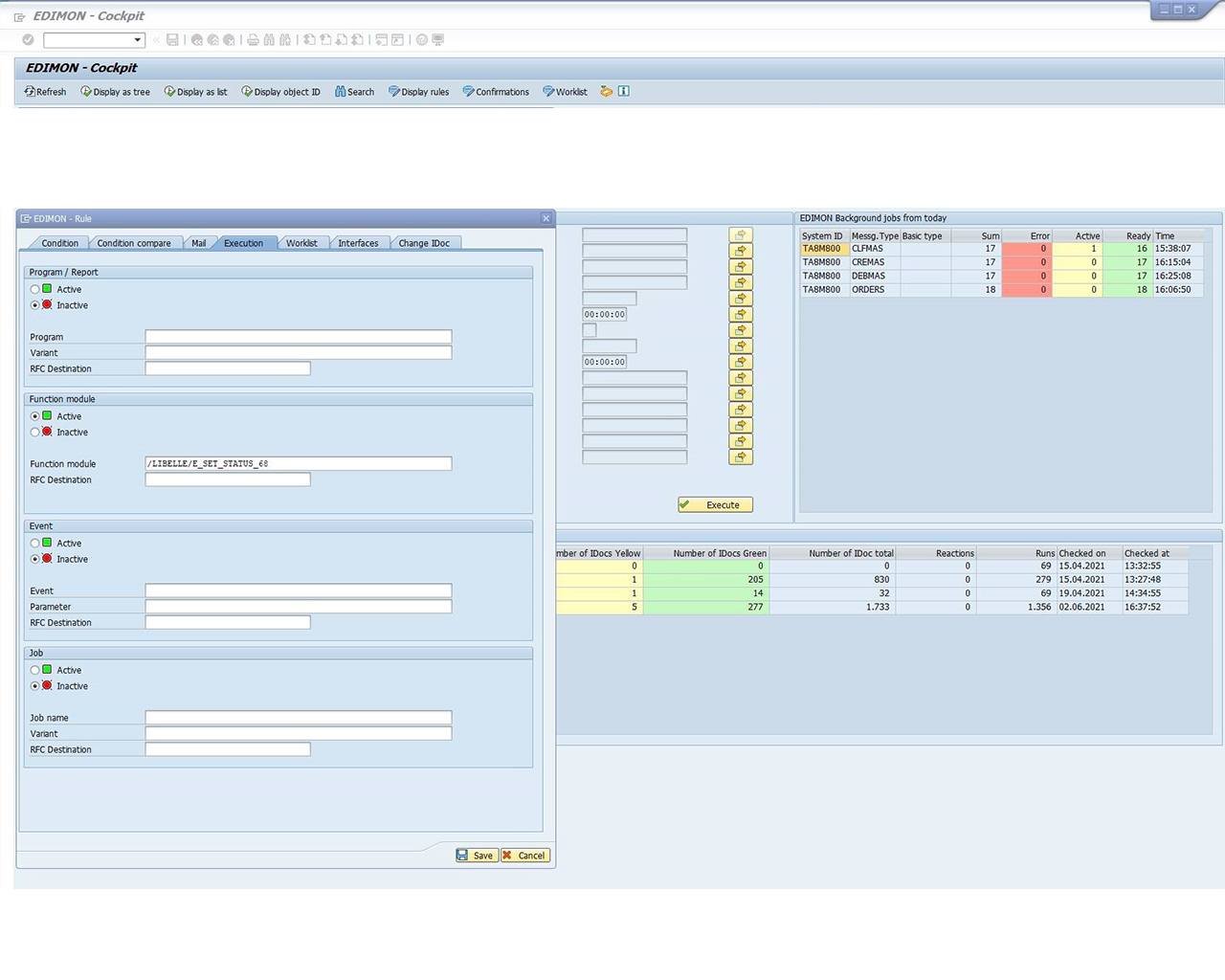The height and width of the screenshot is (980, 1225).
Task: Click the Job name input field
Action: coord(299,718)
